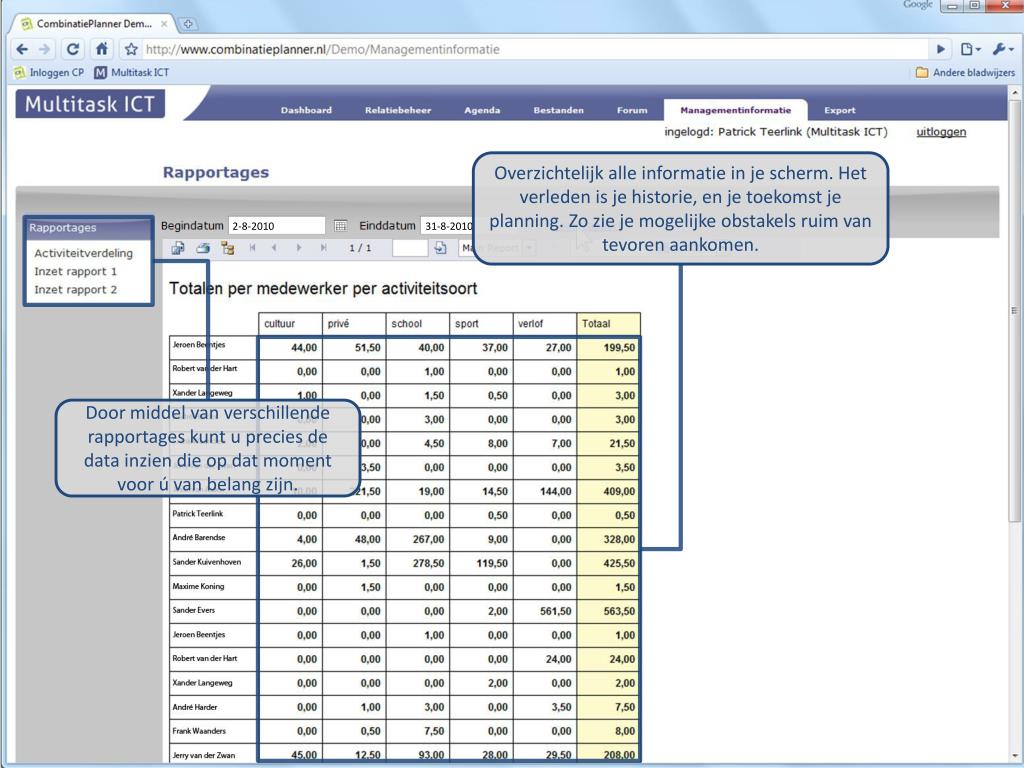This screenshot has height=768, width=1024.
Task: Click the vertical page scrollbar
Action: (x=1014, y=311)
